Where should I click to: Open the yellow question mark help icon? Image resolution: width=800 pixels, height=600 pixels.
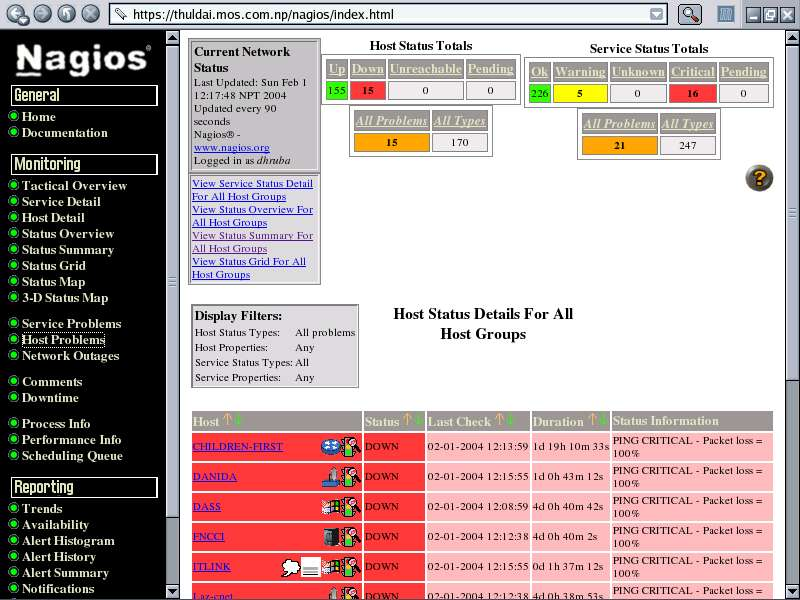click(x=759, y=178)
